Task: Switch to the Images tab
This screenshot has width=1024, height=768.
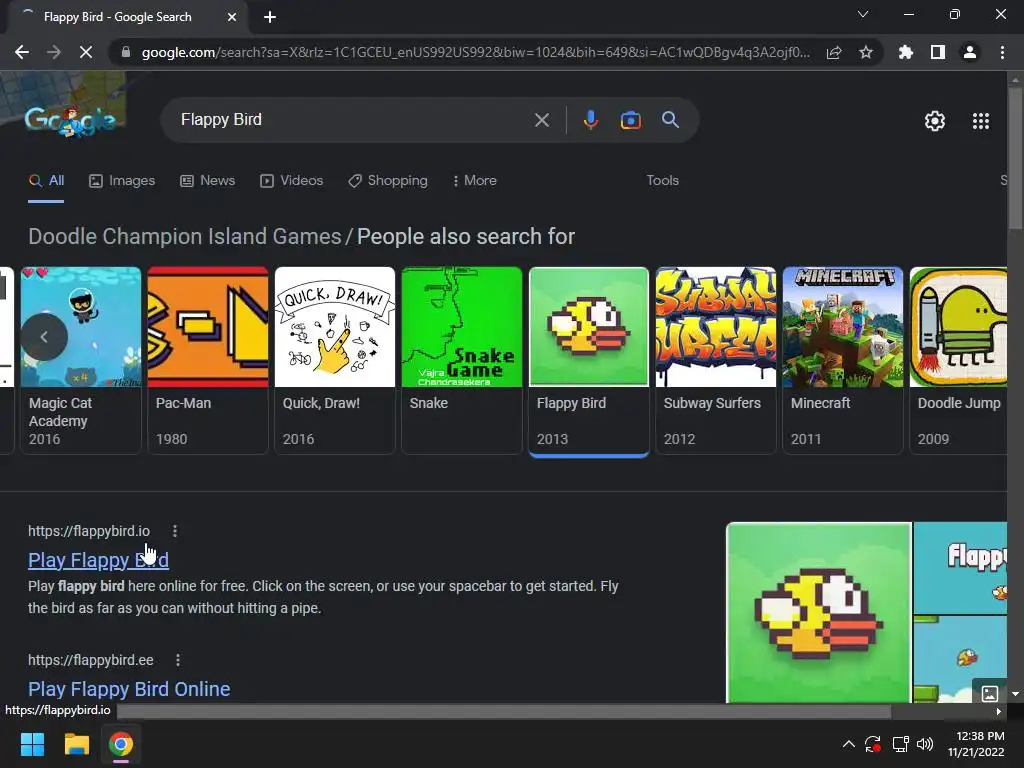Action: click(x=121, y=181)
